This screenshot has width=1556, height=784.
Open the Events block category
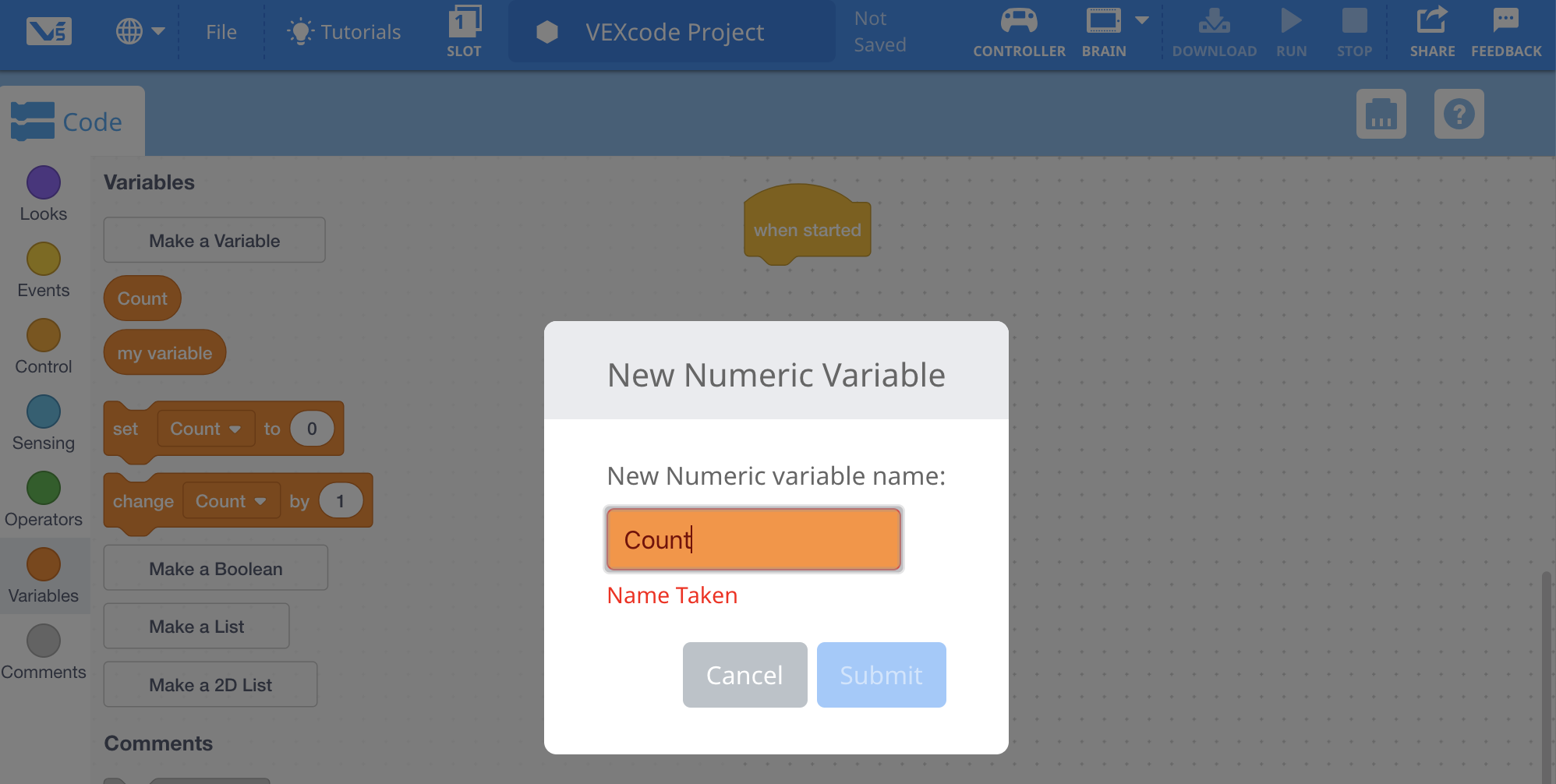(x=43, y=268)
